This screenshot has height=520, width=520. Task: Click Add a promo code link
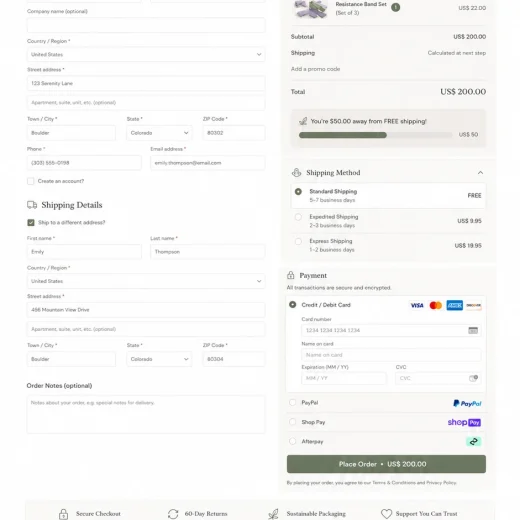[315, 69]
